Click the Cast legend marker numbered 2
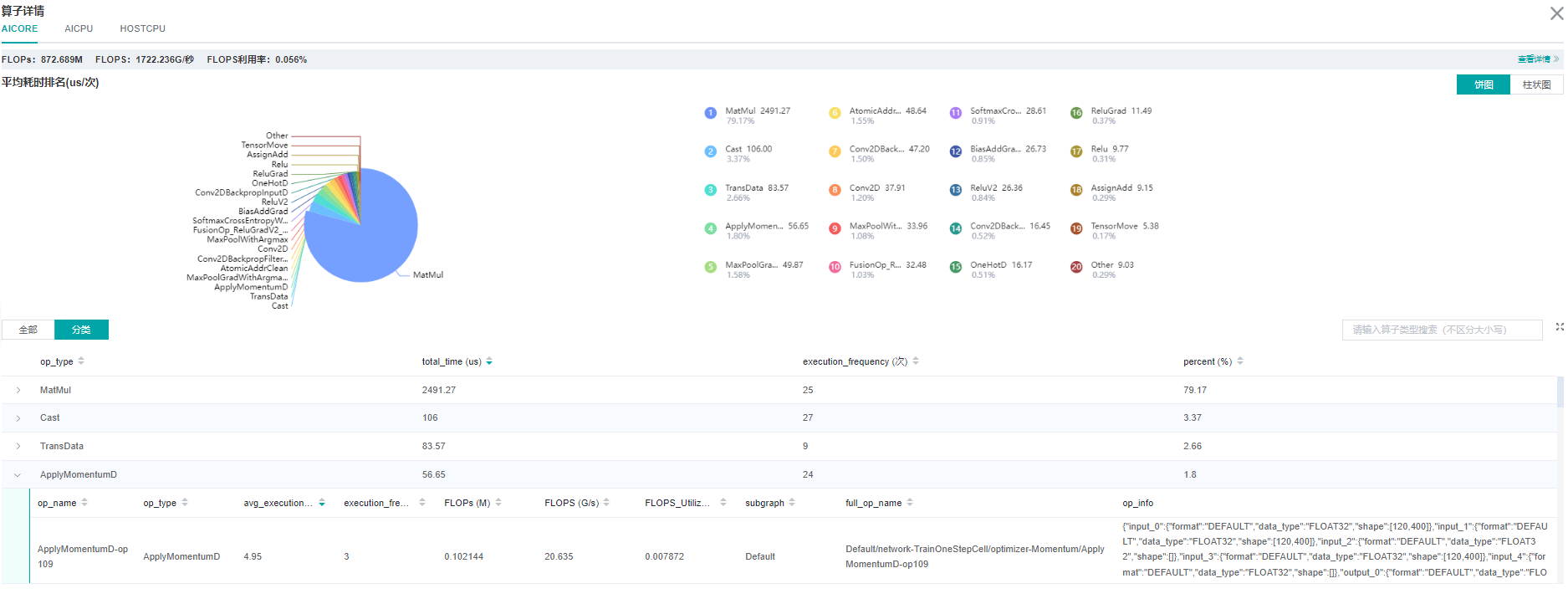 [x=710, y=151]
